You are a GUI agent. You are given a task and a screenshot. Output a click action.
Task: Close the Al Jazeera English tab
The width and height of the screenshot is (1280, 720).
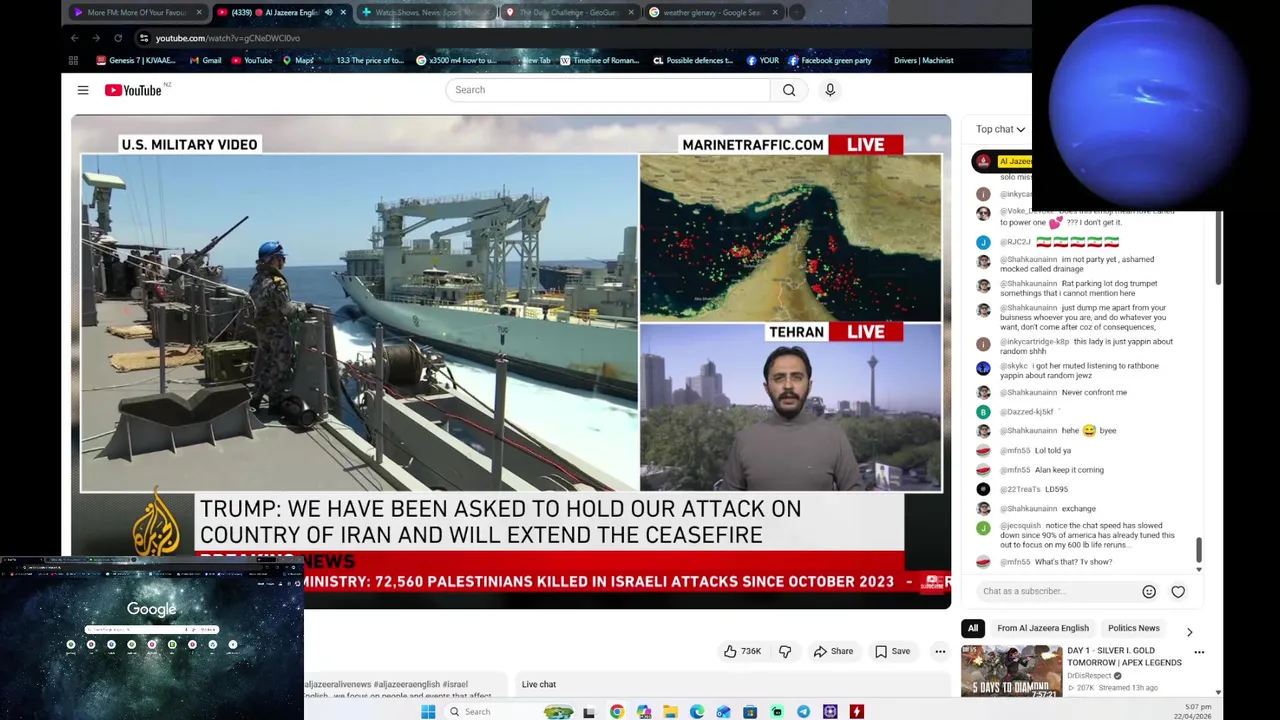(x=343, y=13)
